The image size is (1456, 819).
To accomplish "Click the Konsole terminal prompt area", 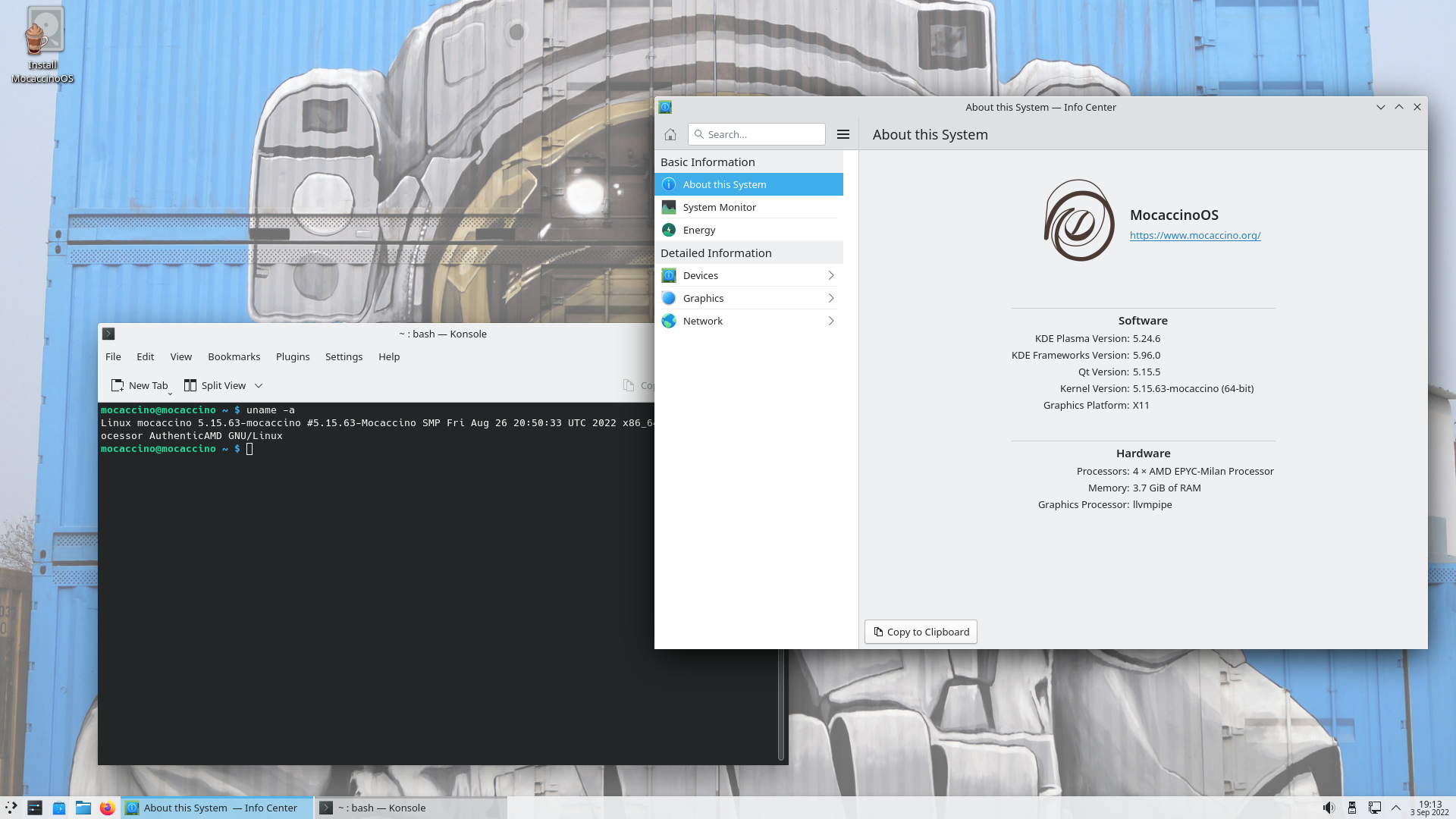I will [249, 449].
